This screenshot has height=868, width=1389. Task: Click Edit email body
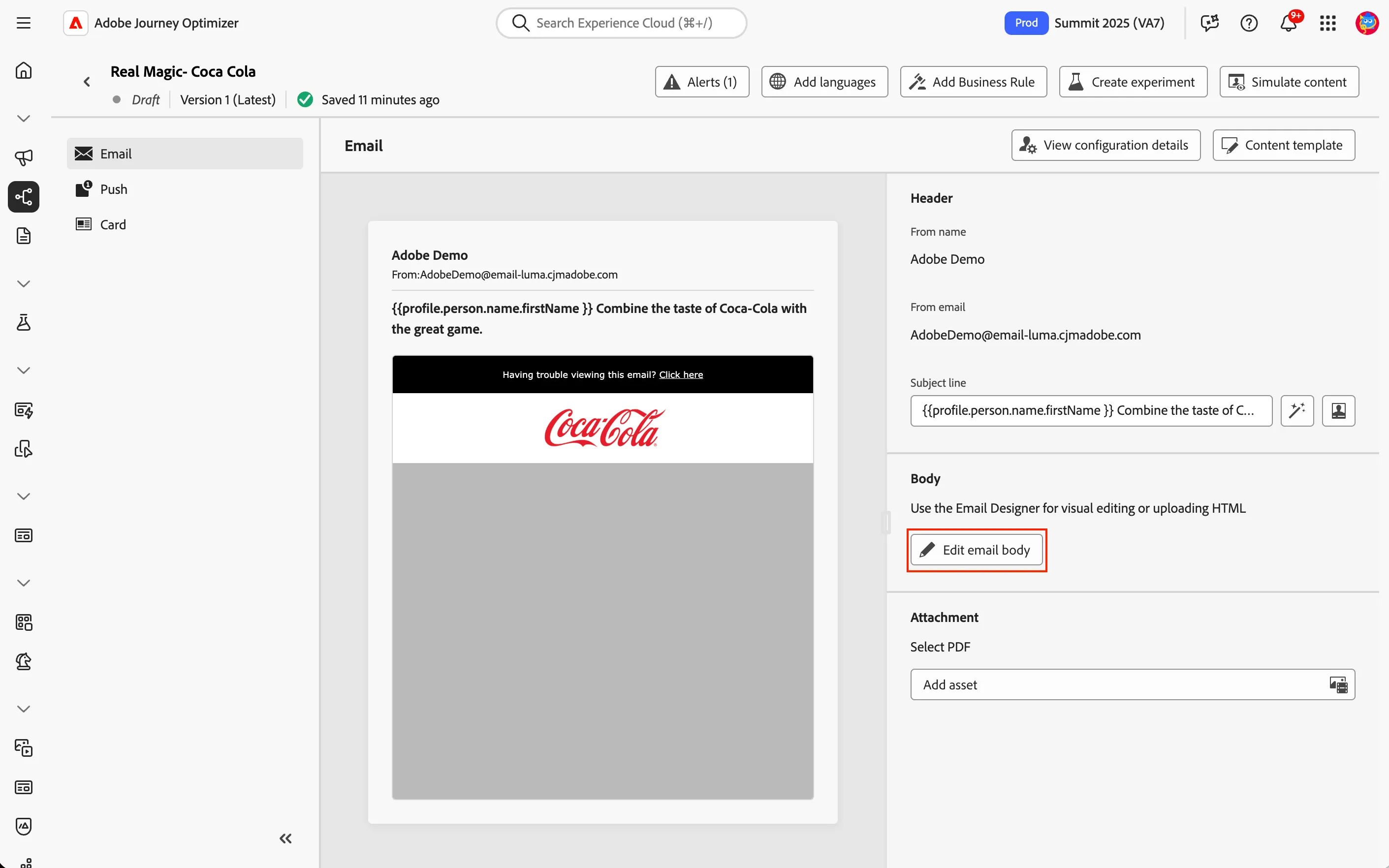pos(977,549)
